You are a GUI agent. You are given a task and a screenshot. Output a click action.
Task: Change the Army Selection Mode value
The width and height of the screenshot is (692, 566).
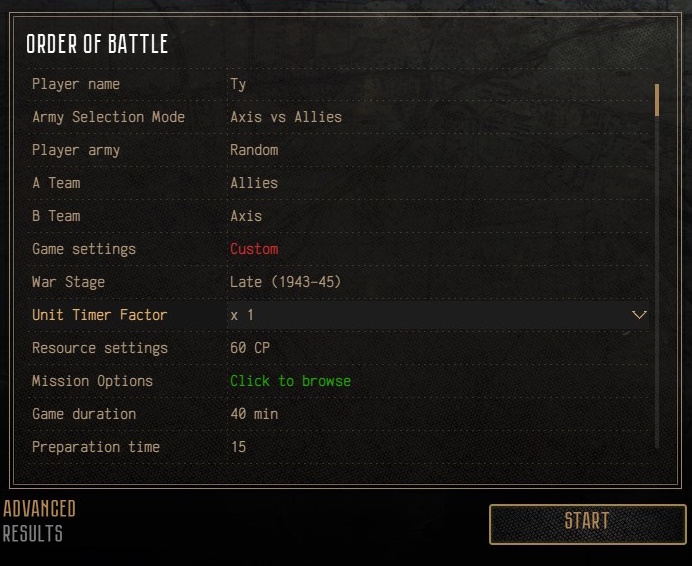pyautogui.click(x=286, y=117)
